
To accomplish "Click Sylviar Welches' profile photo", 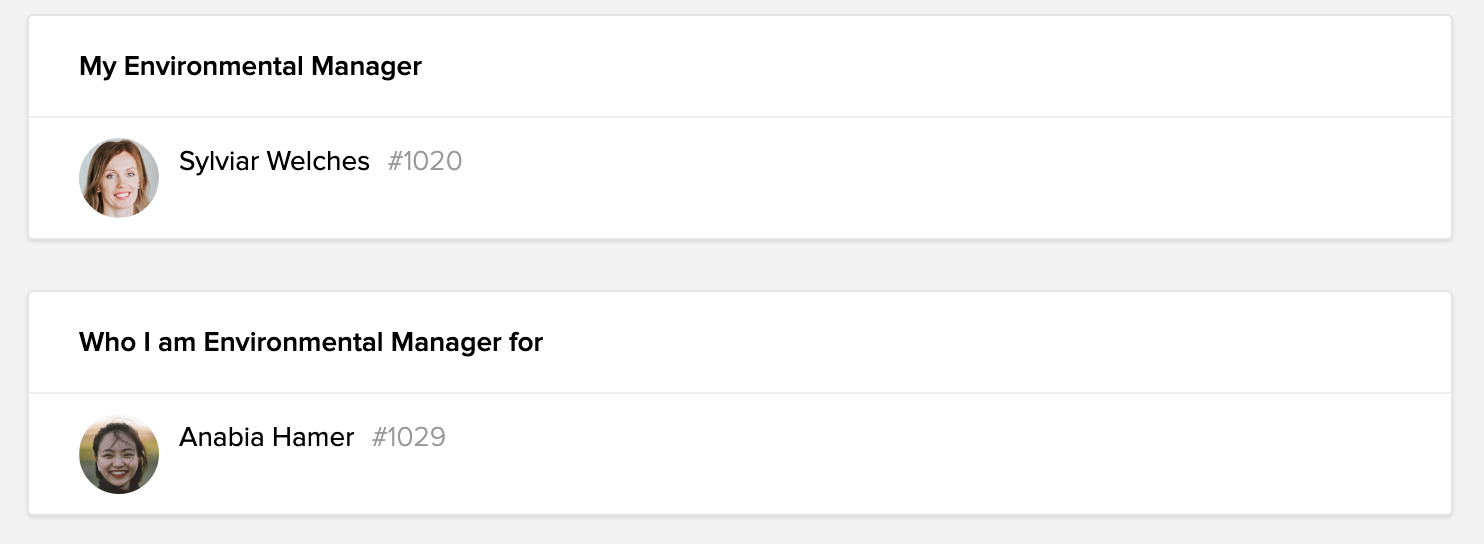I will [119, 178].
